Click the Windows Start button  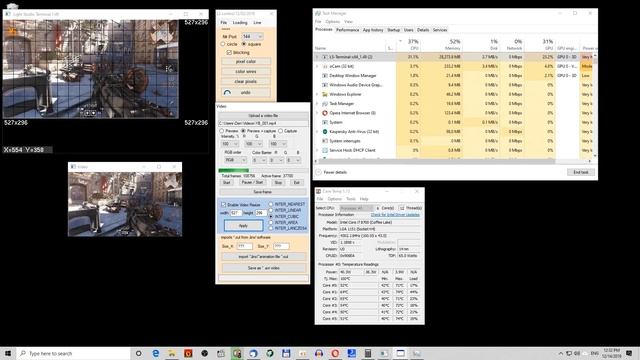(8, 353)
